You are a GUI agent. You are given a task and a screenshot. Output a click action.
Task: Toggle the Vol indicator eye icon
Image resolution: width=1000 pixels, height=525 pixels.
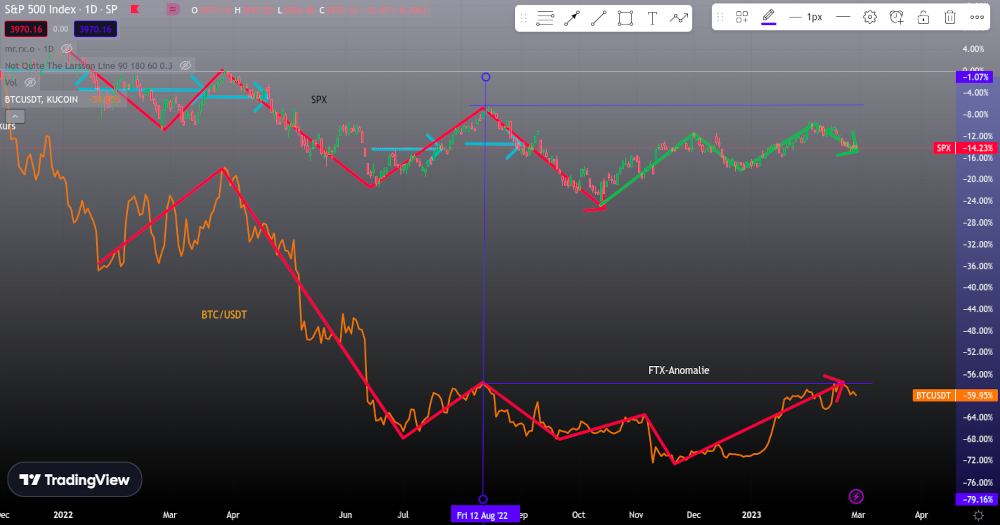pos(30,82)
